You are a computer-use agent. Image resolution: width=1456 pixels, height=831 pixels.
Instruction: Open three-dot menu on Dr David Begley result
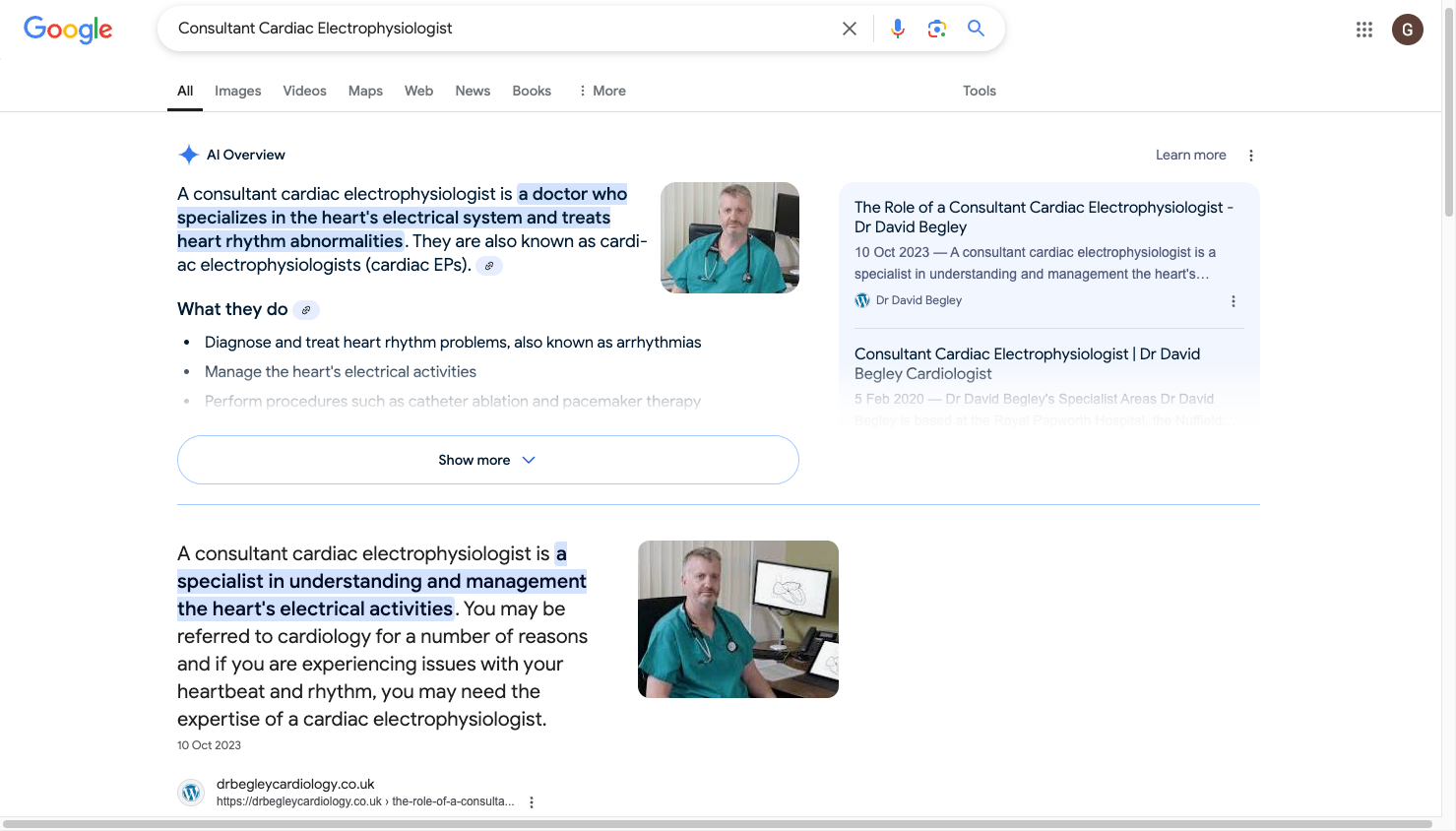(x=1234, y=301)
